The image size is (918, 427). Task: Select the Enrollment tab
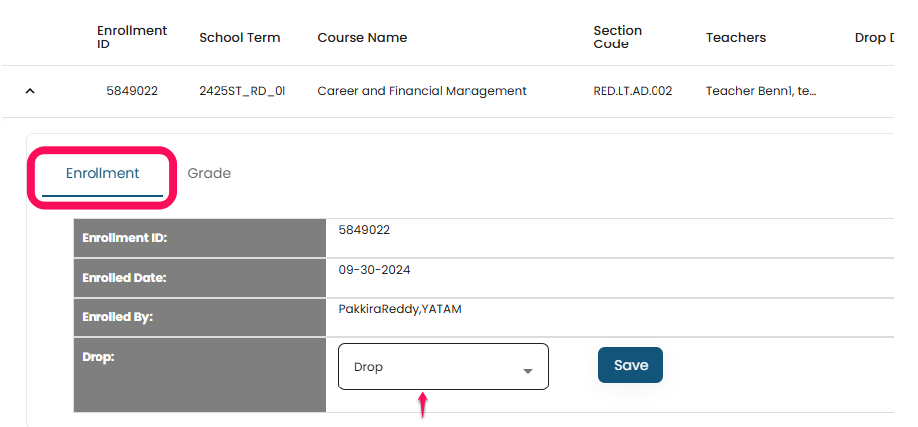103,174
